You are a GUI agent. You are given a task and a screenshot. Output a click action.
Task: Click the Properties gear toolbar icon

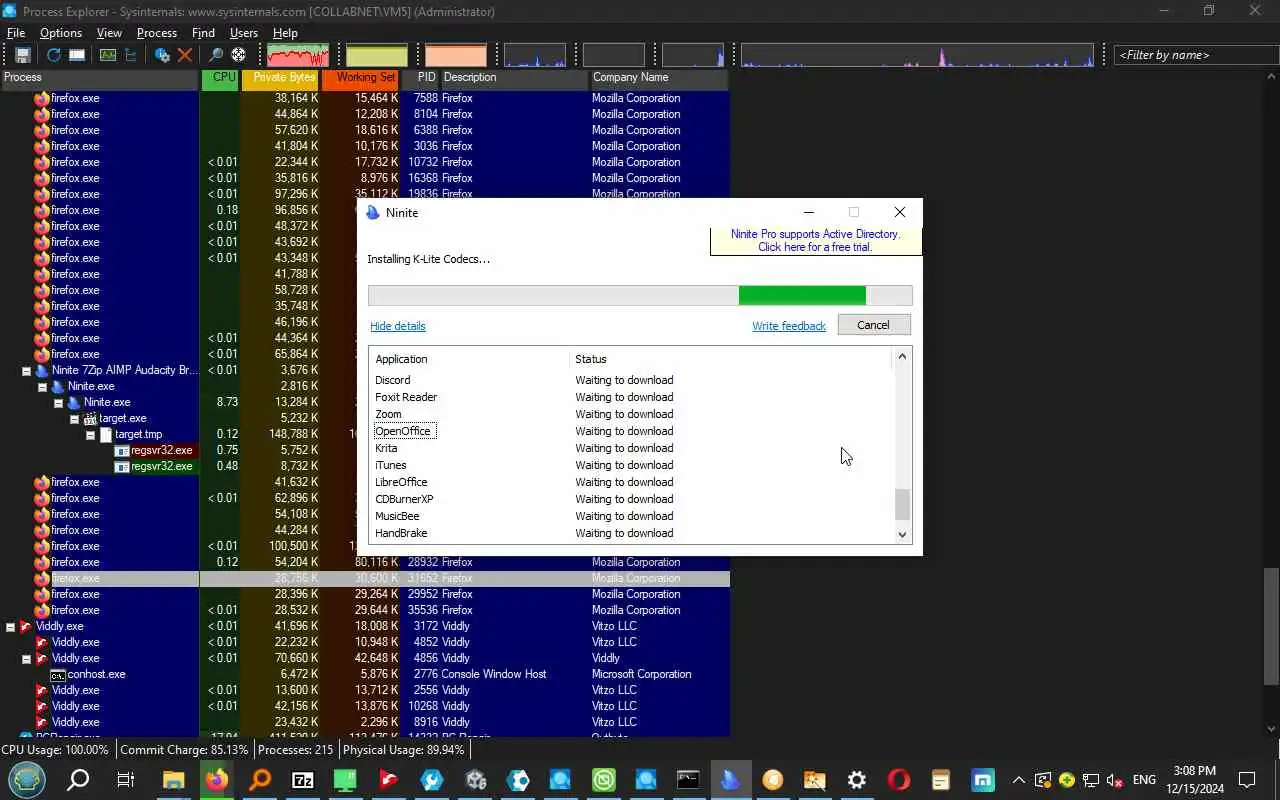pos(161,55)
